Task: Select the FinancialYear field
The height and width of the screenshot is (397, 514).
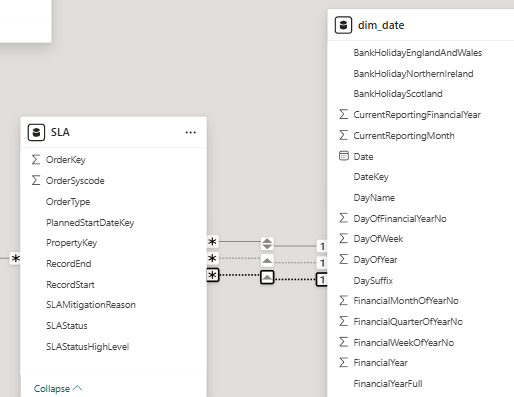Action: tap(380, 363)
